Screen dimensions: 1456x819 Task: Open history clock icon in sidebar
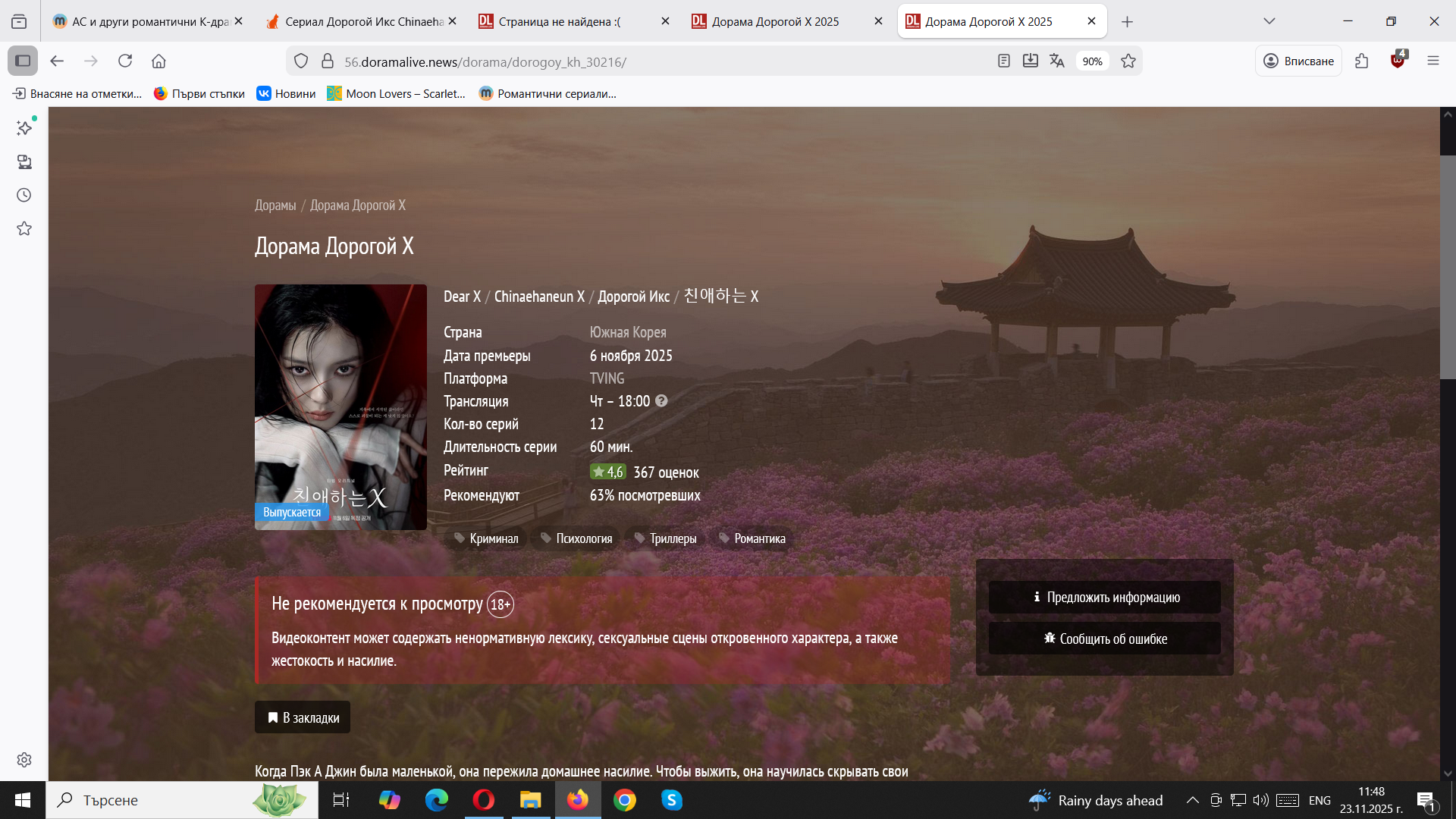pos(24,195)
